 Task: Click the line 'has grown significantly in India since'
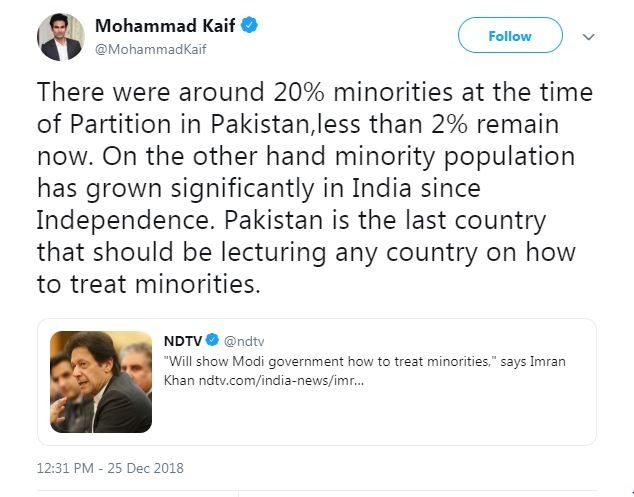tap(259, 188)
